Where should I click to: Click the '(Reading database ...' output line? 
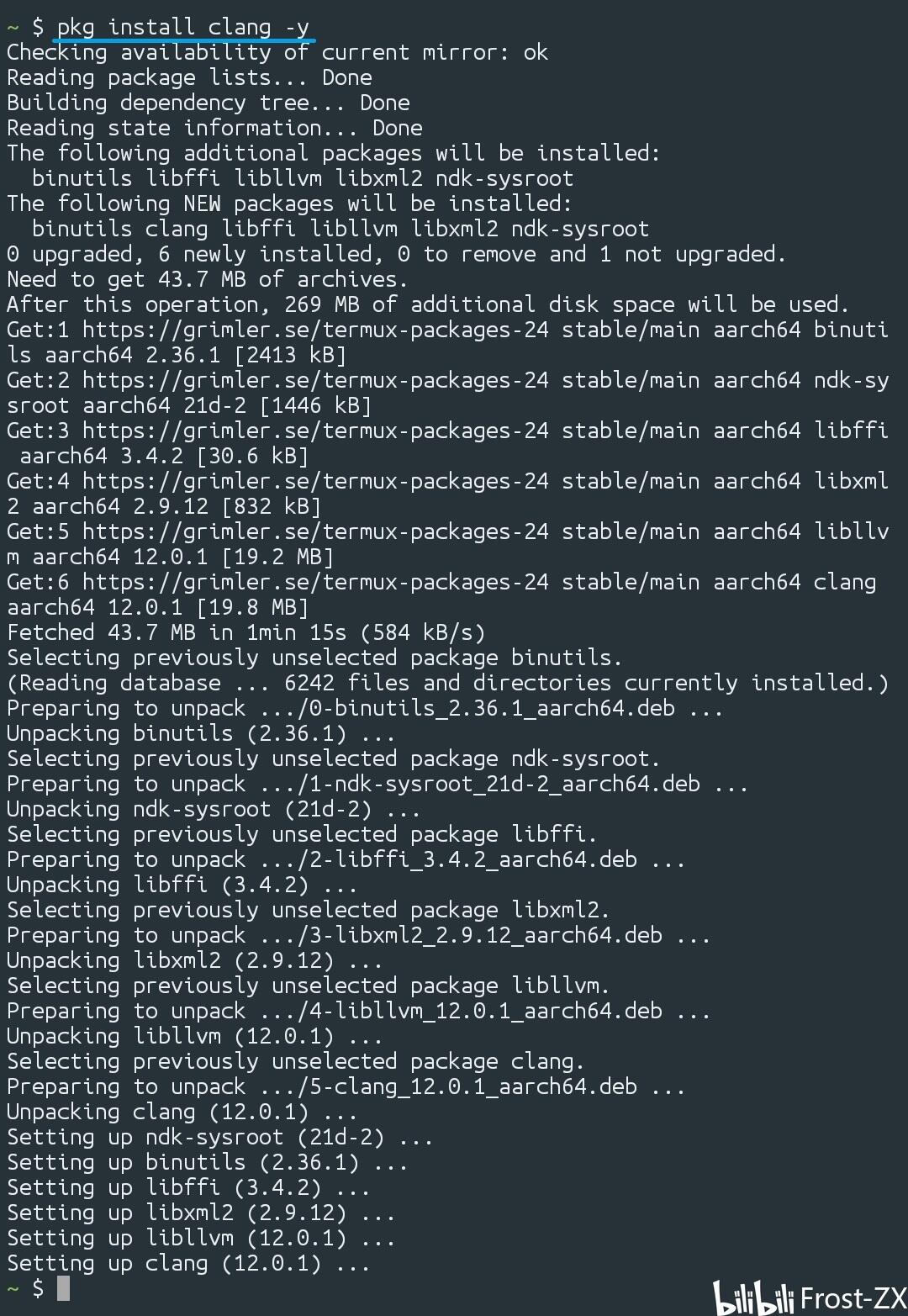447,683
